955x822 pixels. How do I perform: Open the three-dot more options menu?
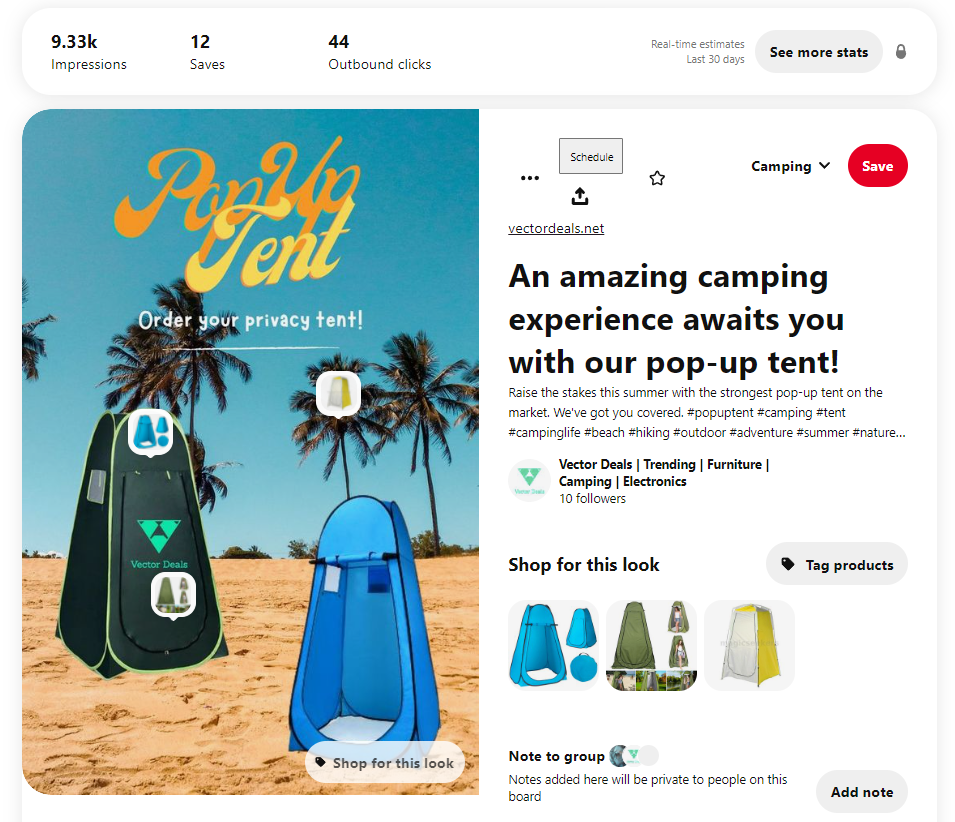click(x=530, y=178)
